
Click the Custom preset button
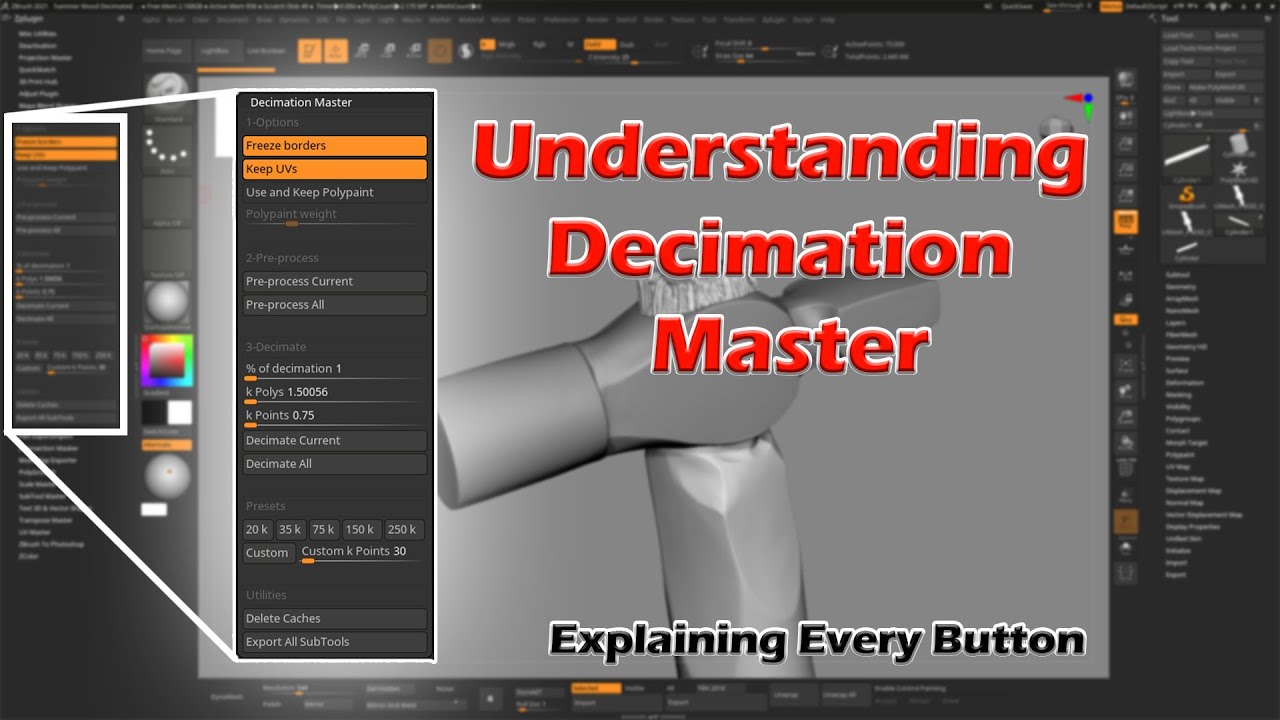[267, 553]
